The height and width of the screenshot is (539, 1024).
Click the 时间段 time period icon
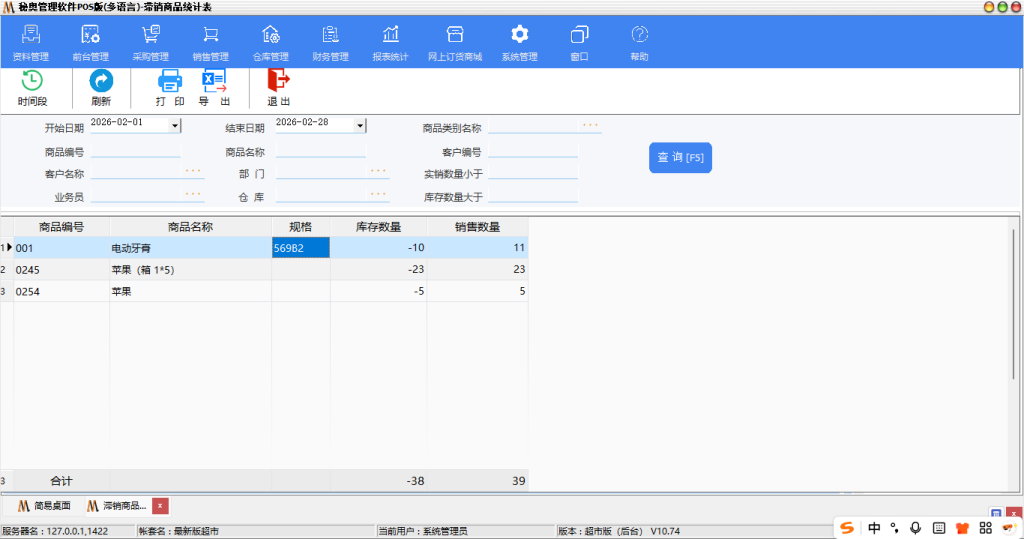[32, 82]
